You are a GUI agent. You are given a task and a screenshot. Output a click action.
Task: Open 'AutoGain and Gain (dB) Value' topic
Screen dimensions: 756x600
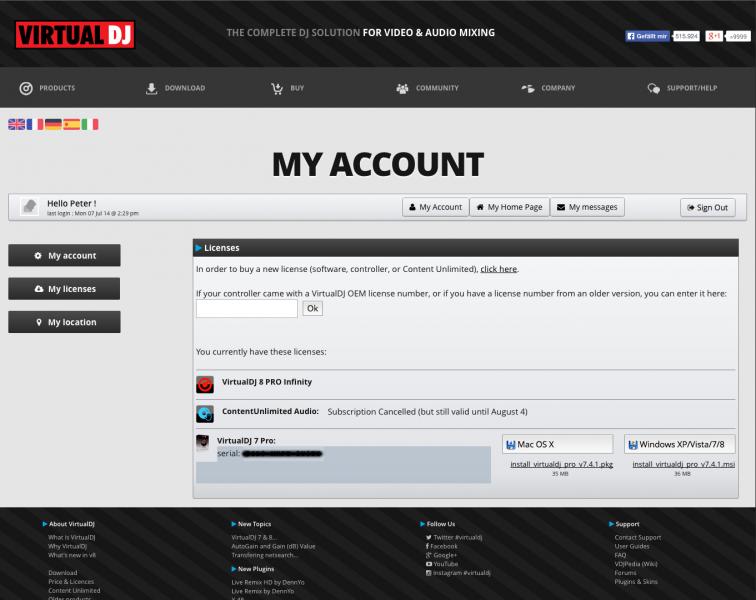(x=273, y=546)
